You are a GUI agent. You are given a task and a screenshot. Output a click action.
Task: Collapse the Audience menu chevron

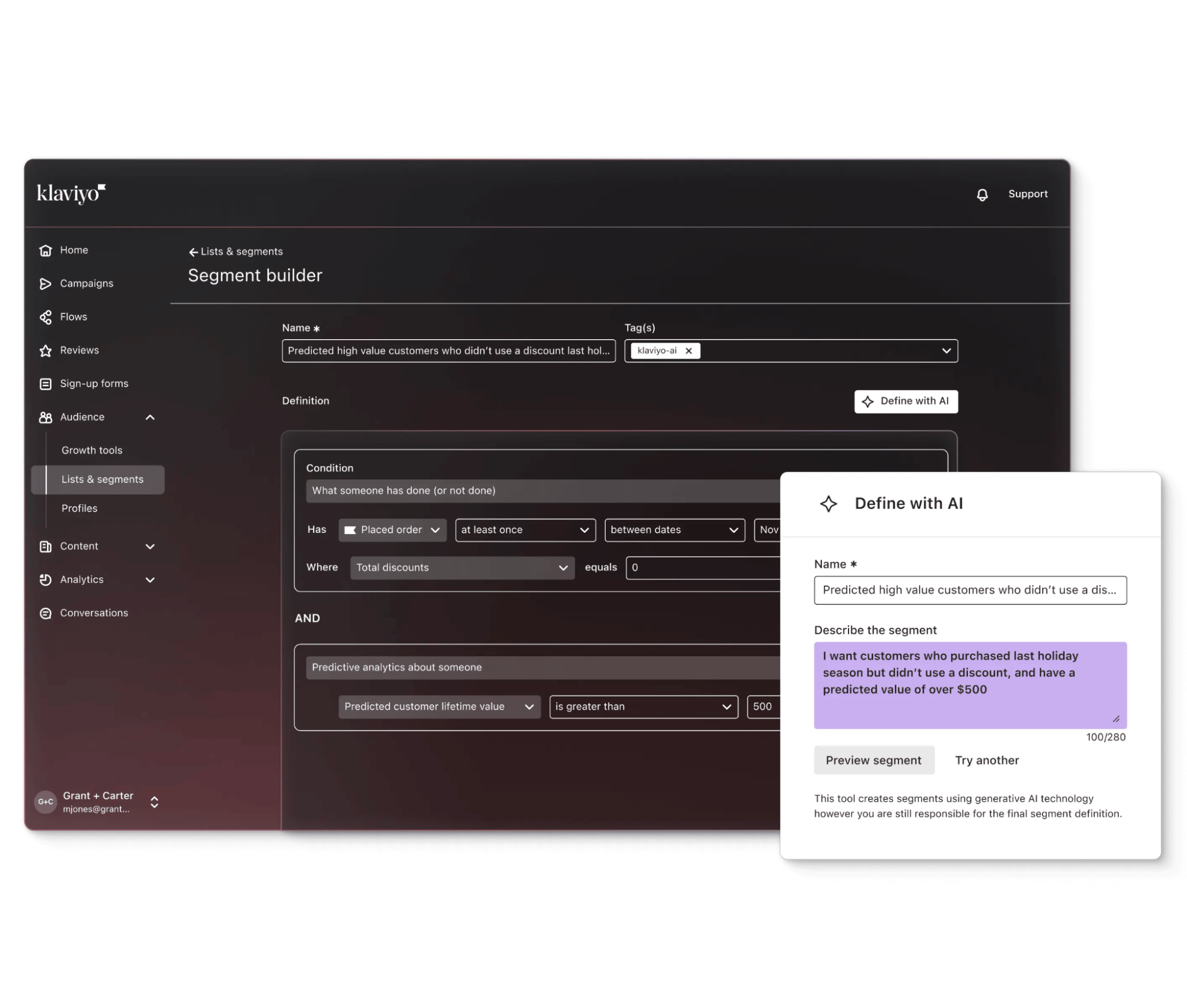click(x=150, y=417)
